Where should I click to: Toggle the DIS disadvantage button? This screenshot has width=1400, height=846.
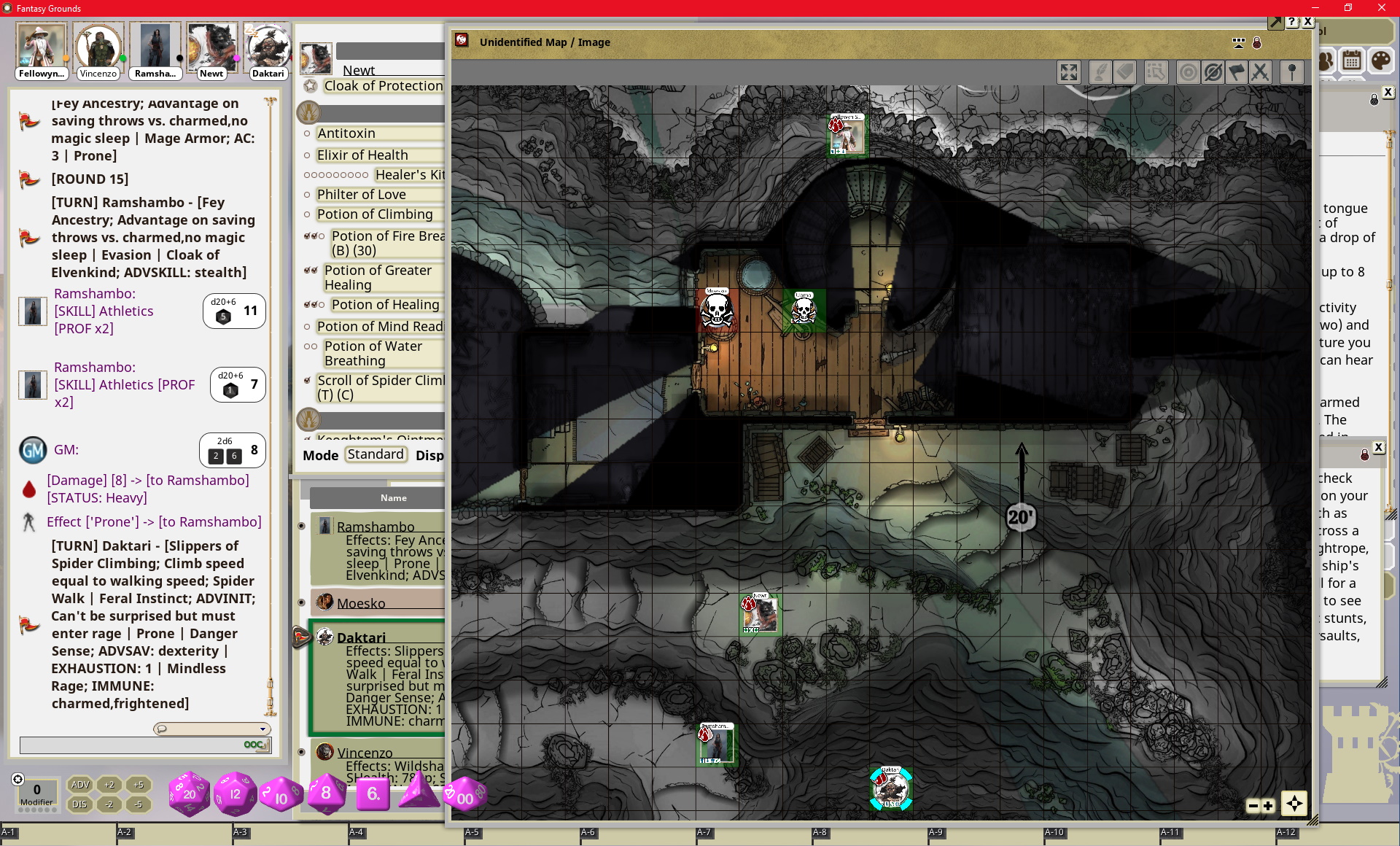(80, 804)
